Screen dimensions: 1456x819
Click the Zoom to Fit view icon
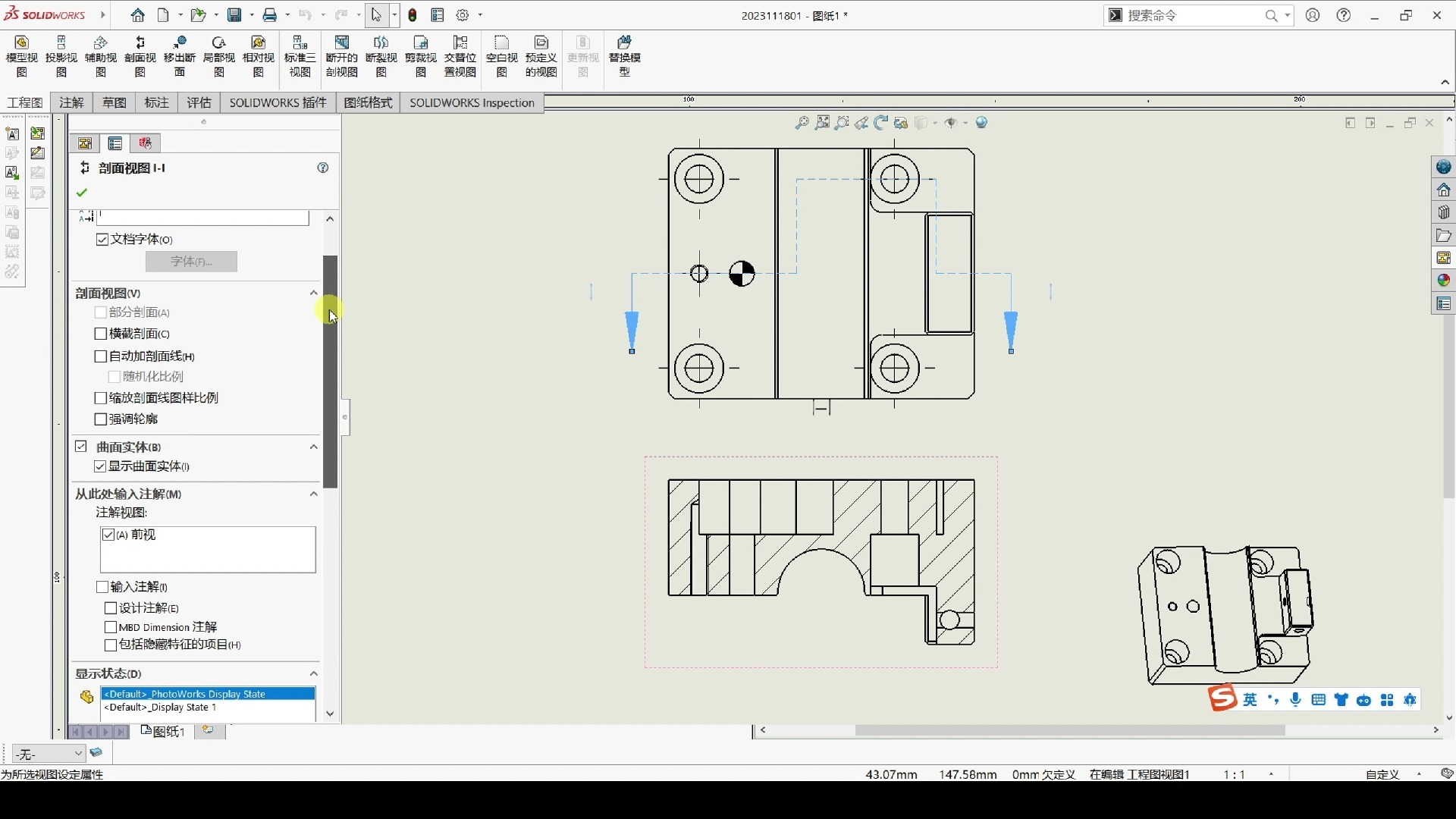pyautogui.click(x=822, y=123)
